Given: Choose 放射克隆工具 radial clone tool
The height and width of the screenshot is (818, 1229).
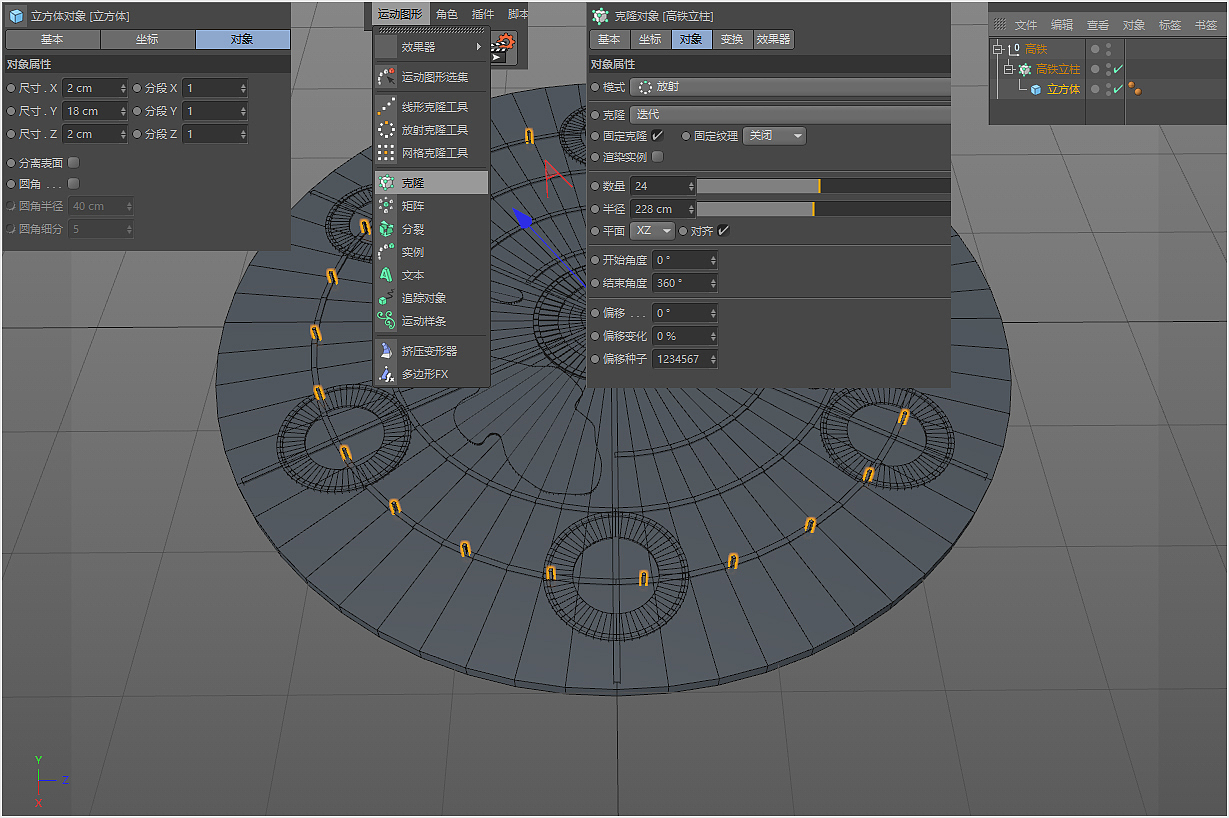Looking at the screenshot, I should (x=432, y=130).
